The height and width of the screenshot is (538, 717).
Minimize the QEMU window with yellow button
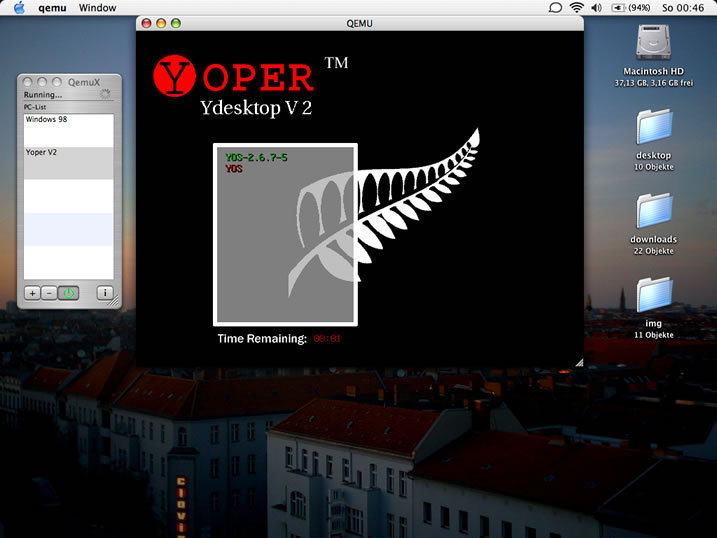pyautogui.click(x=161, y=23)
